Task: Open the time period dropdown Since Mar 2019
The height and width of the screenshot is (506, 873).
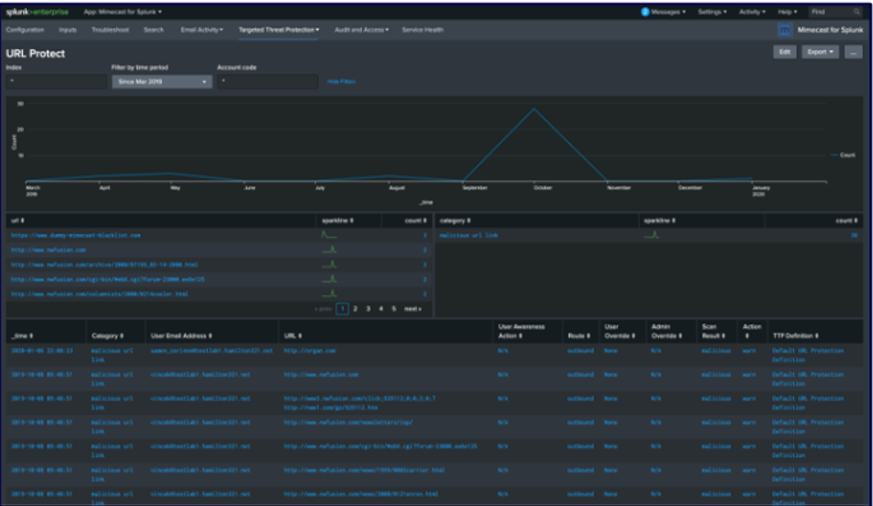Action: tap(160, 82)
